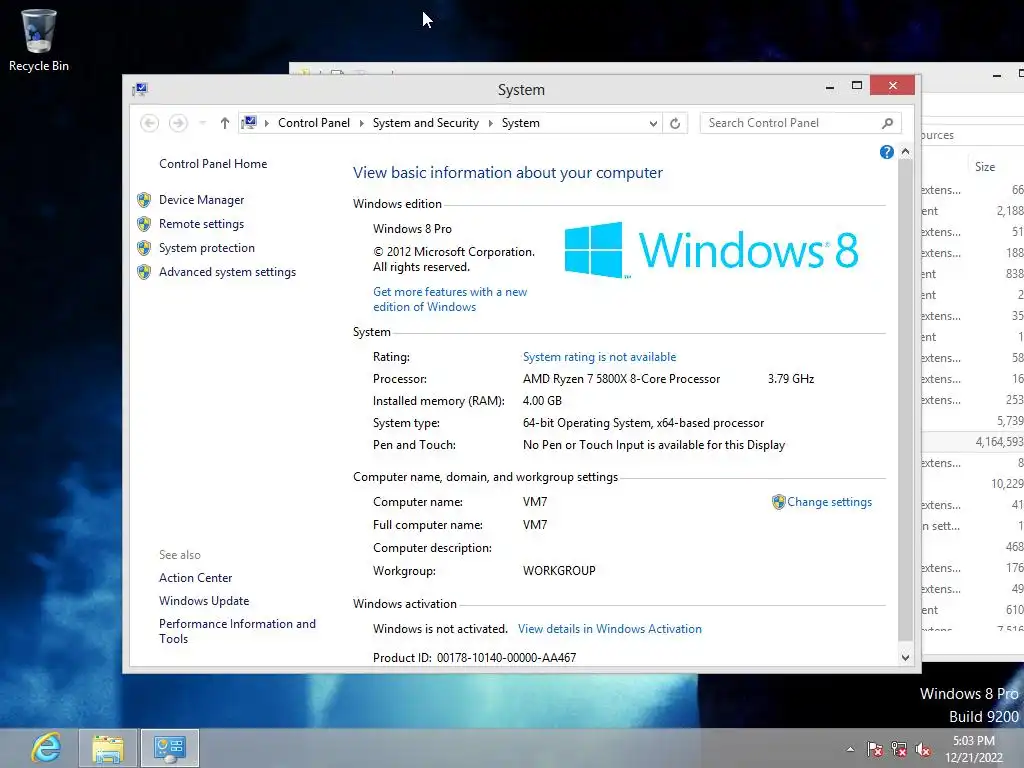Minimize the System window
The width and height of the screenshot is (1024, 768).
point(830,87)
